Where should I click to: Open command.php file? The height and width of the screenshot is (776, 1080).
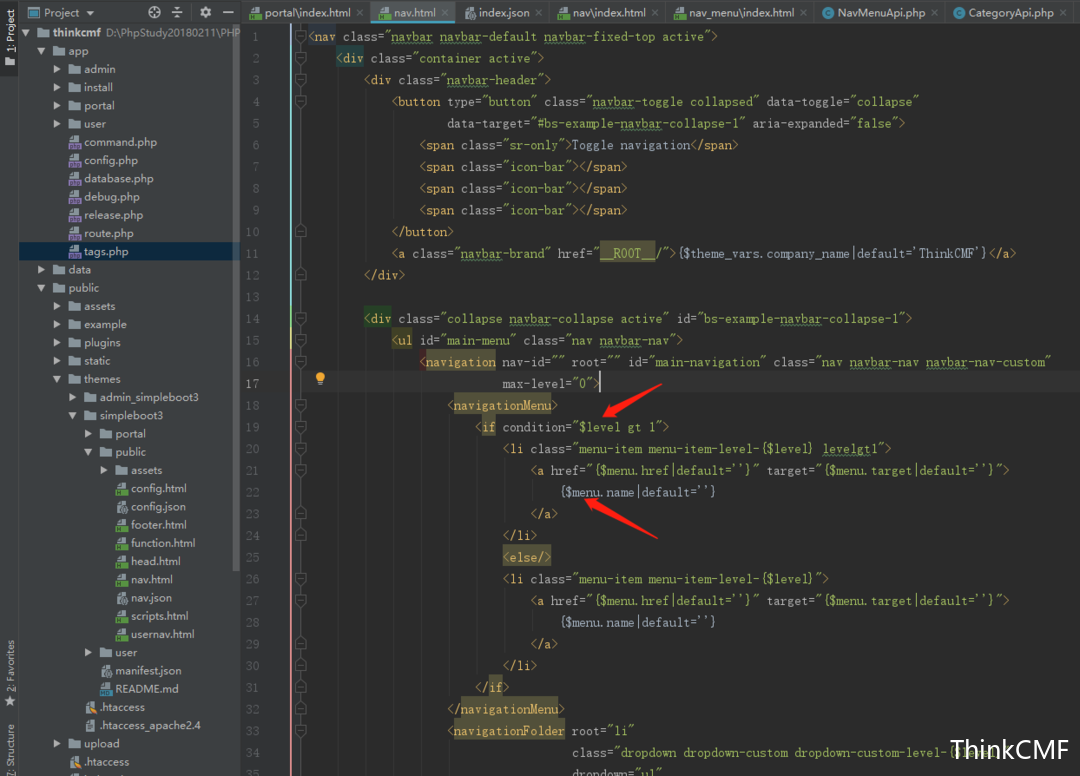tap(120, 142)
